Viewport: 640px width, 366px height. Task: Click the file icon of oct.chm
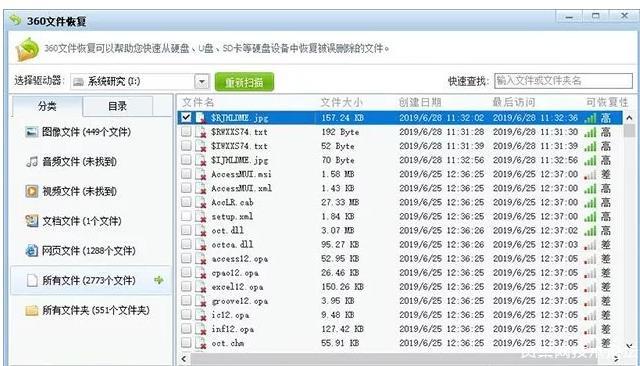(x=200, y=343)
